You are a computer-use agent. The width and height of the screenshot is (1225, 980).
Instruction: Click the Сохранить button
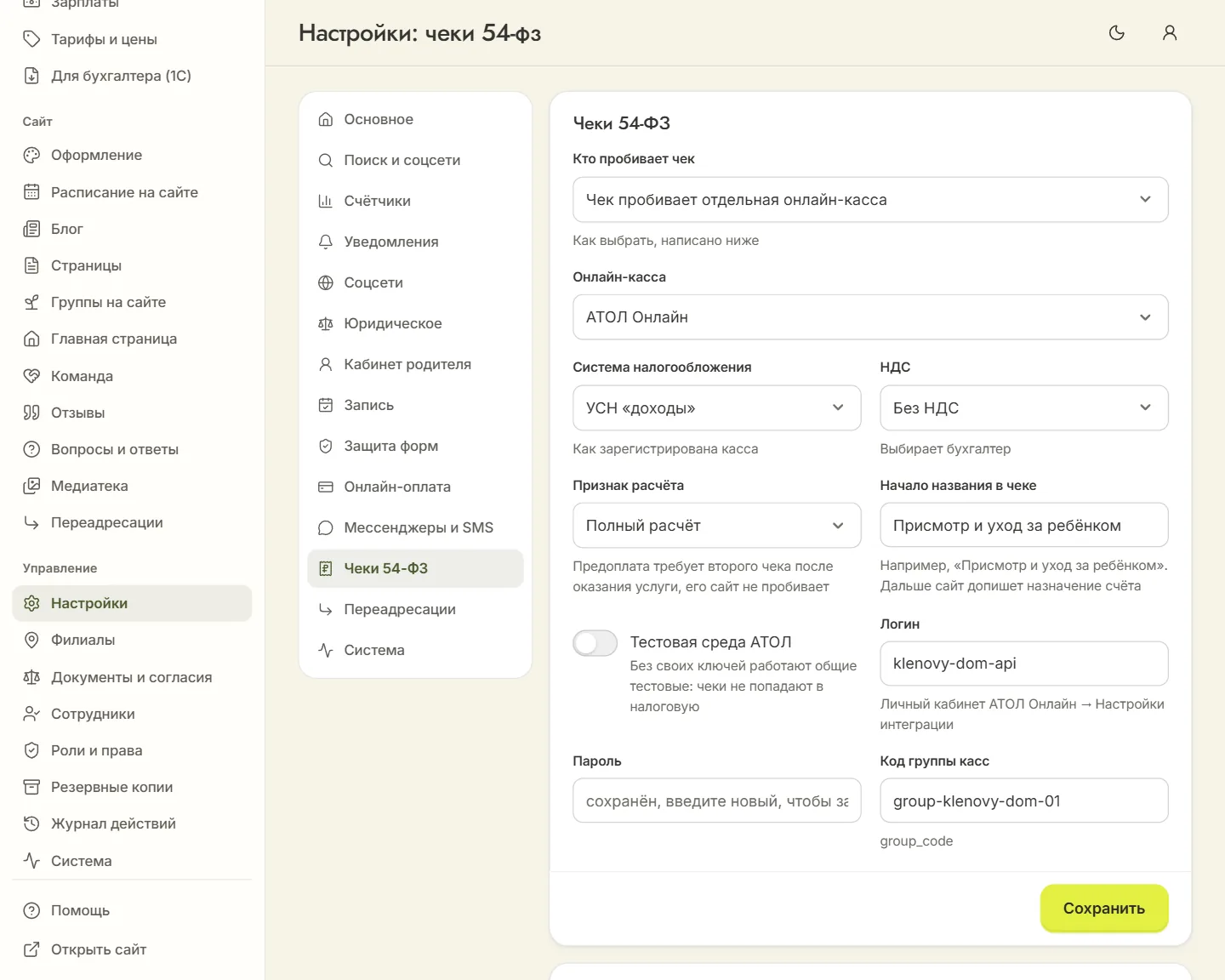point(1103,909)
